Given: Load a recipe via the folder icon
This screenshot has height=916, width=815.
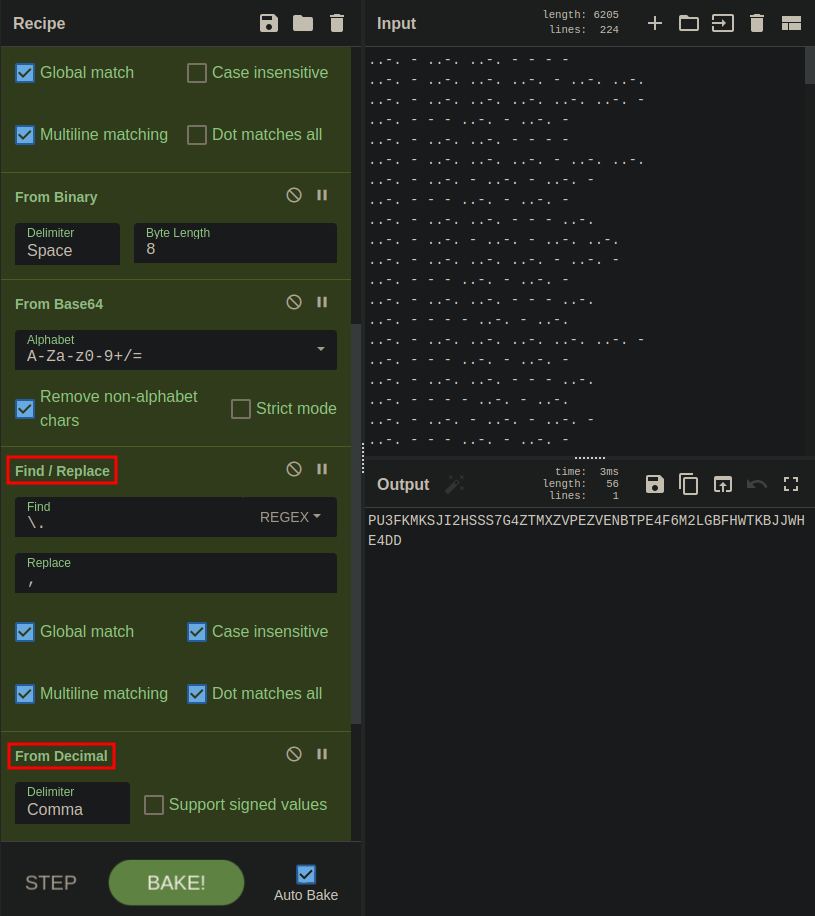Looking at the screenshot, I should [303, 23].
